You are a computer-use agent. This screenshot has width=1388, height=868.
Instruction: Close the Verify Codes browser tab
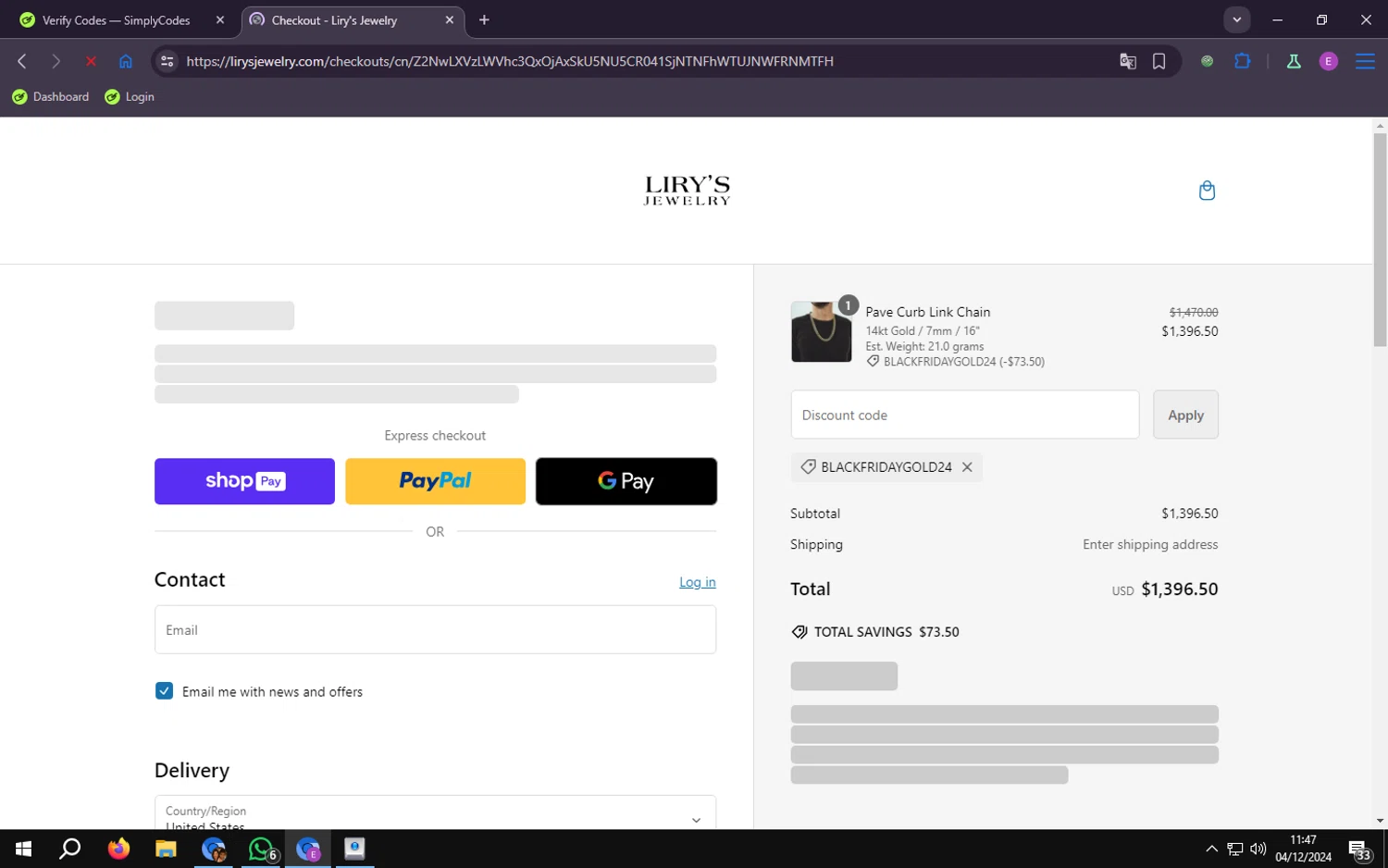(x=220, y=20)
